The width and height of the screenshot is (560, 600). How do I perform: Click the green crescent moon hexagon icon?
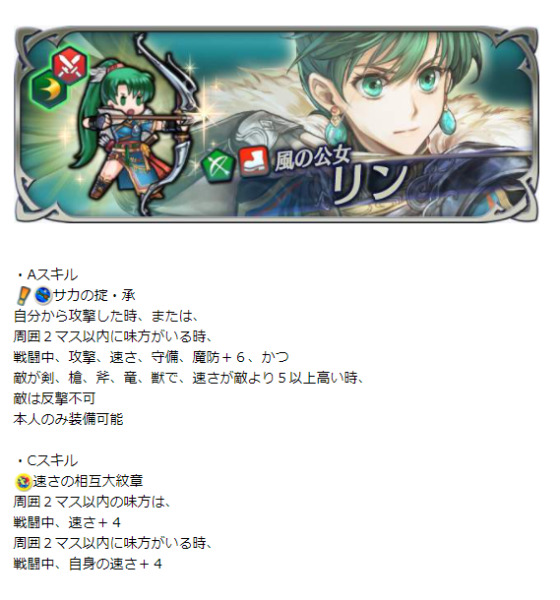(49, 89)
